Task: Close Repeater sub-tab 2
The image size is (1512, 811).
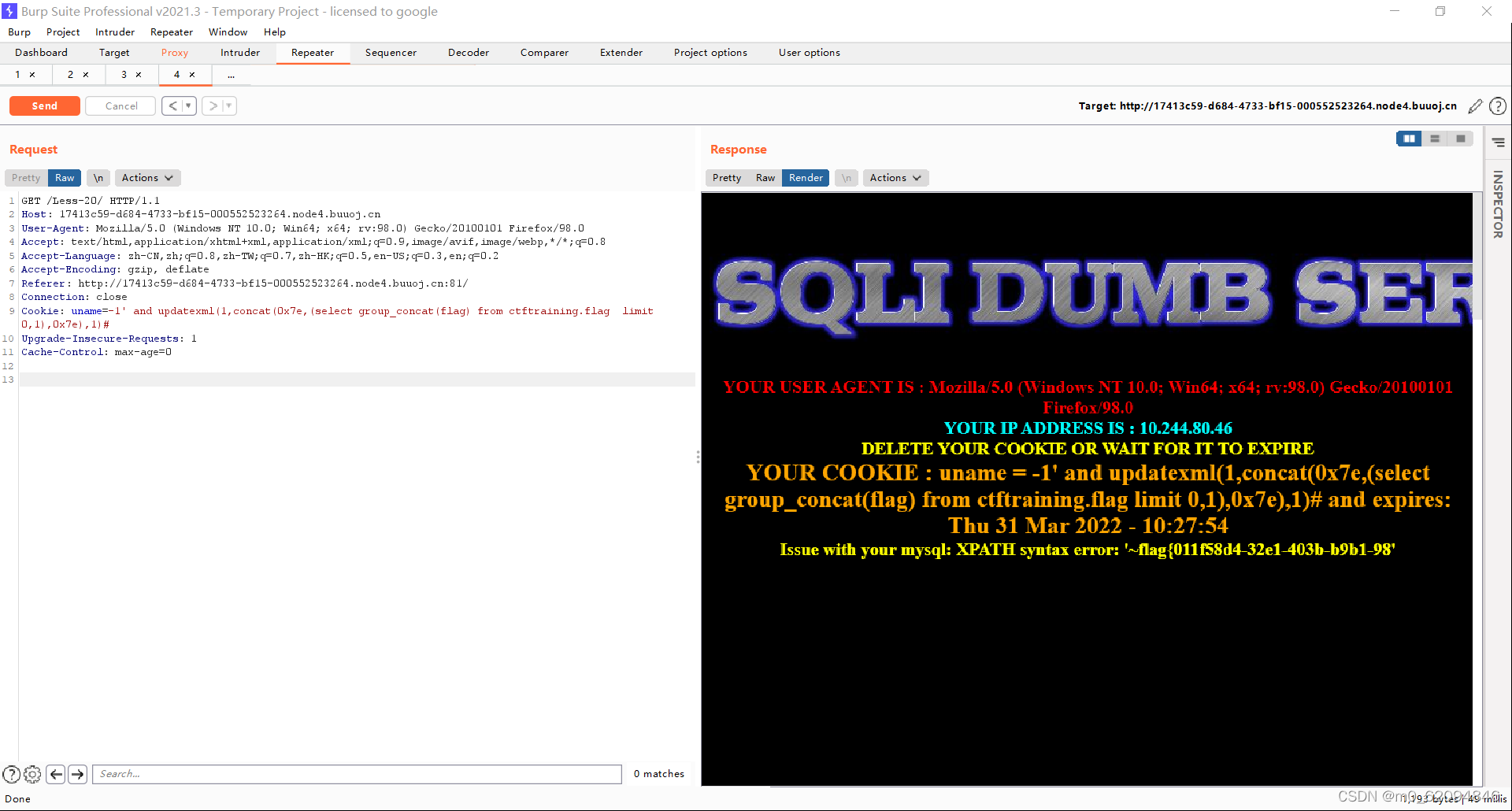Action: [x=86, y=75]
